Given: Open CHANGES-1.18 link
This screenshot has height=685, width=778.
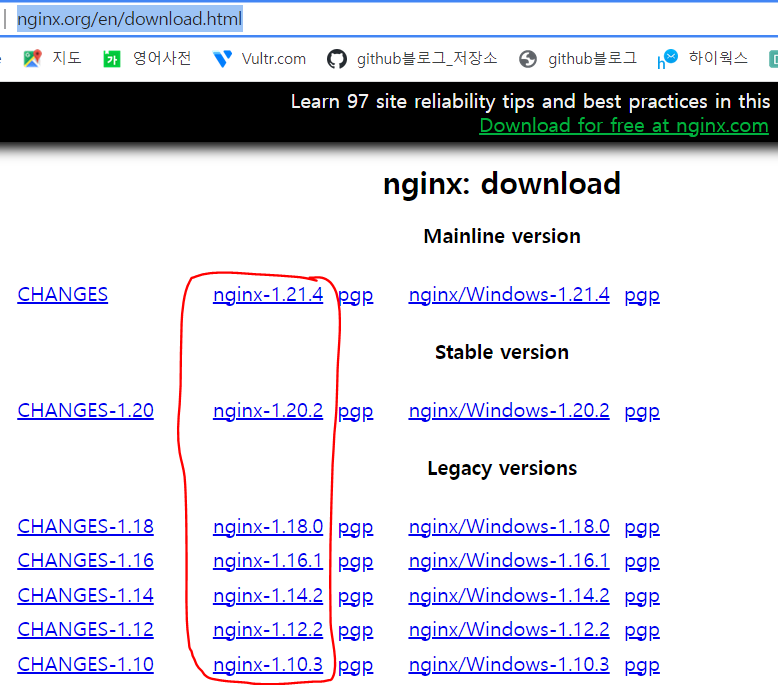Looking at the screenshot, I should 85,527.
